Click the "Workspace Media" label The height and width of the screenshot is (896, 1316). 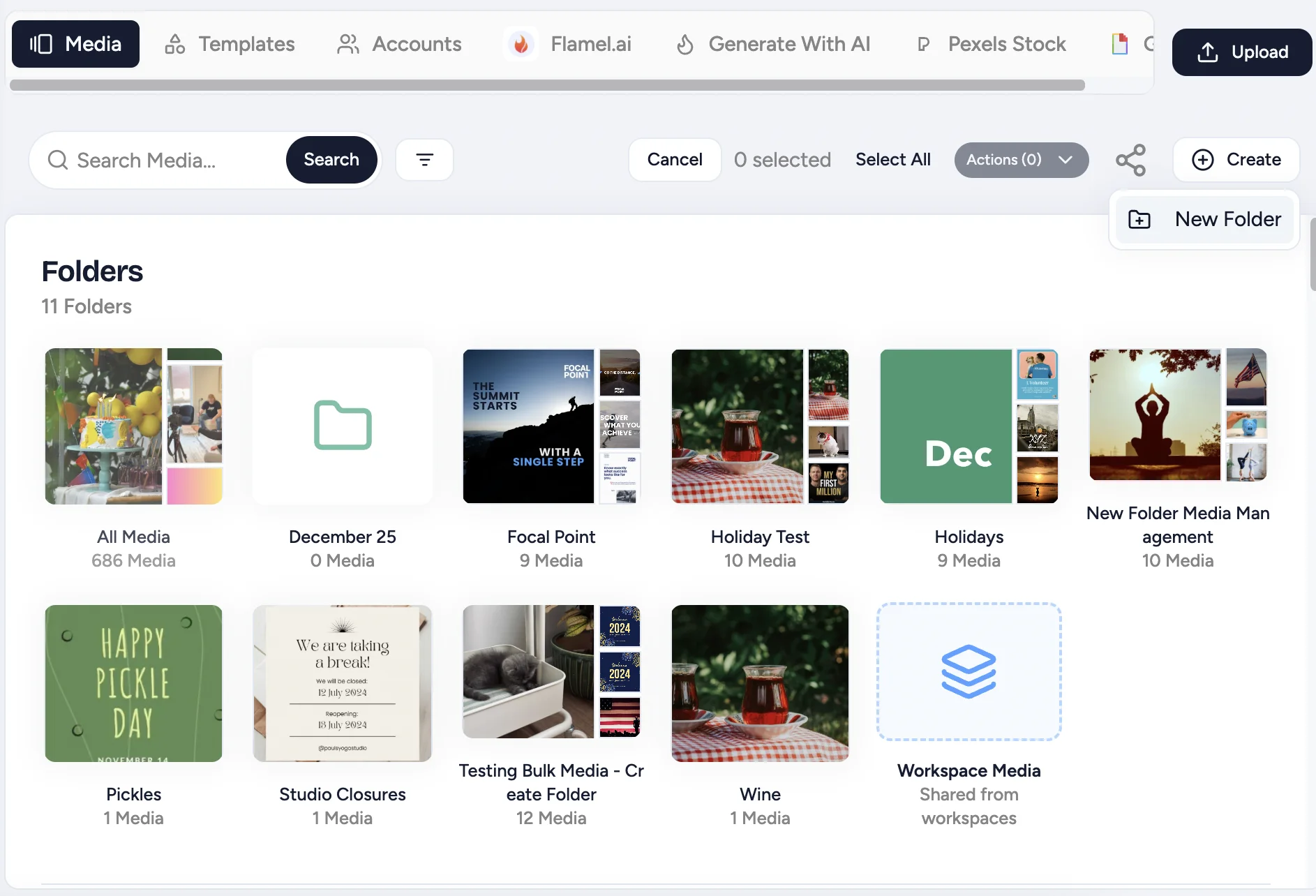(x=969, y=771)
